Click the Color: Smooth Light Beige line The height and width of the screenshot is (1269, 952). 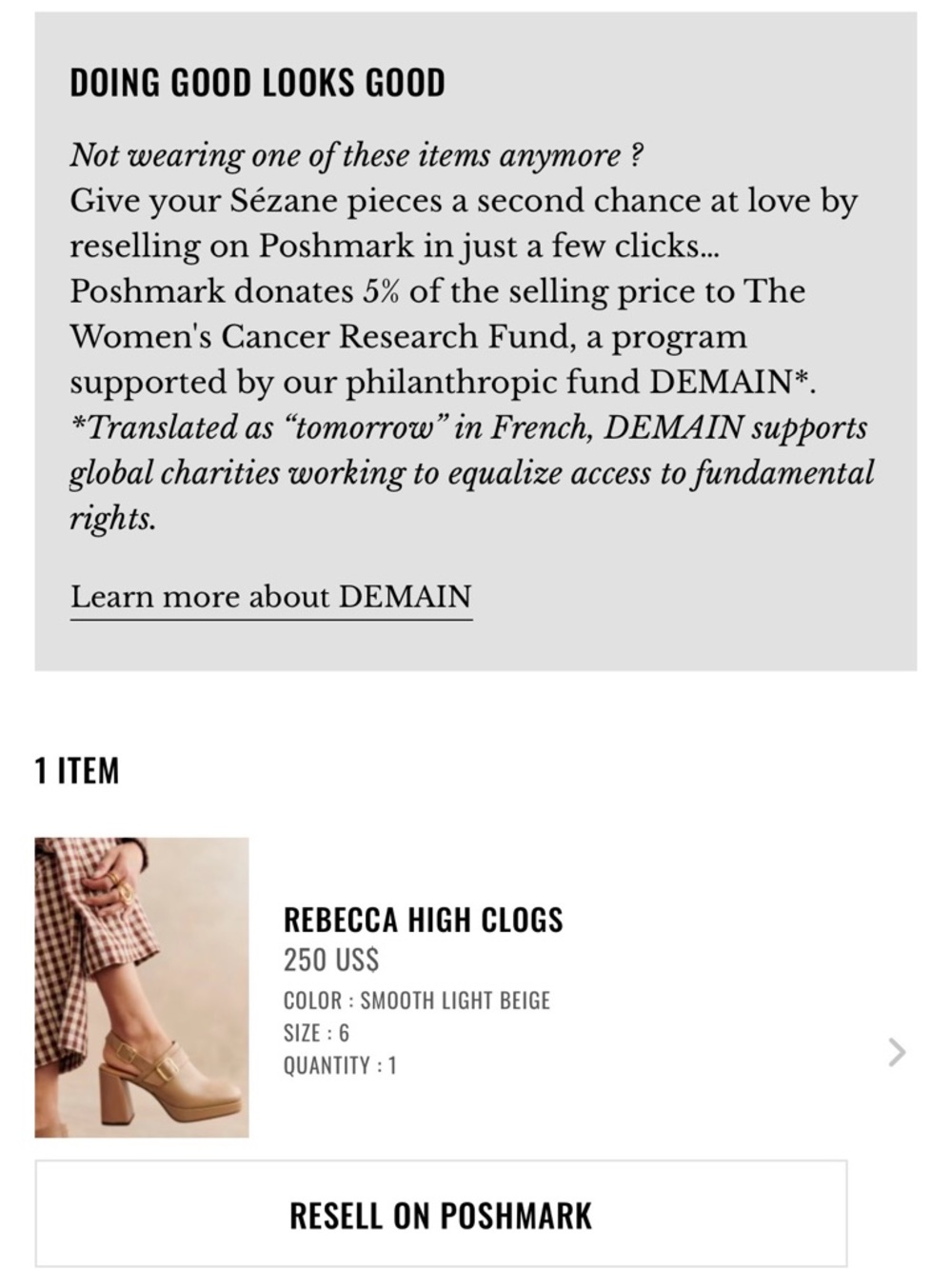(417, 1001)
